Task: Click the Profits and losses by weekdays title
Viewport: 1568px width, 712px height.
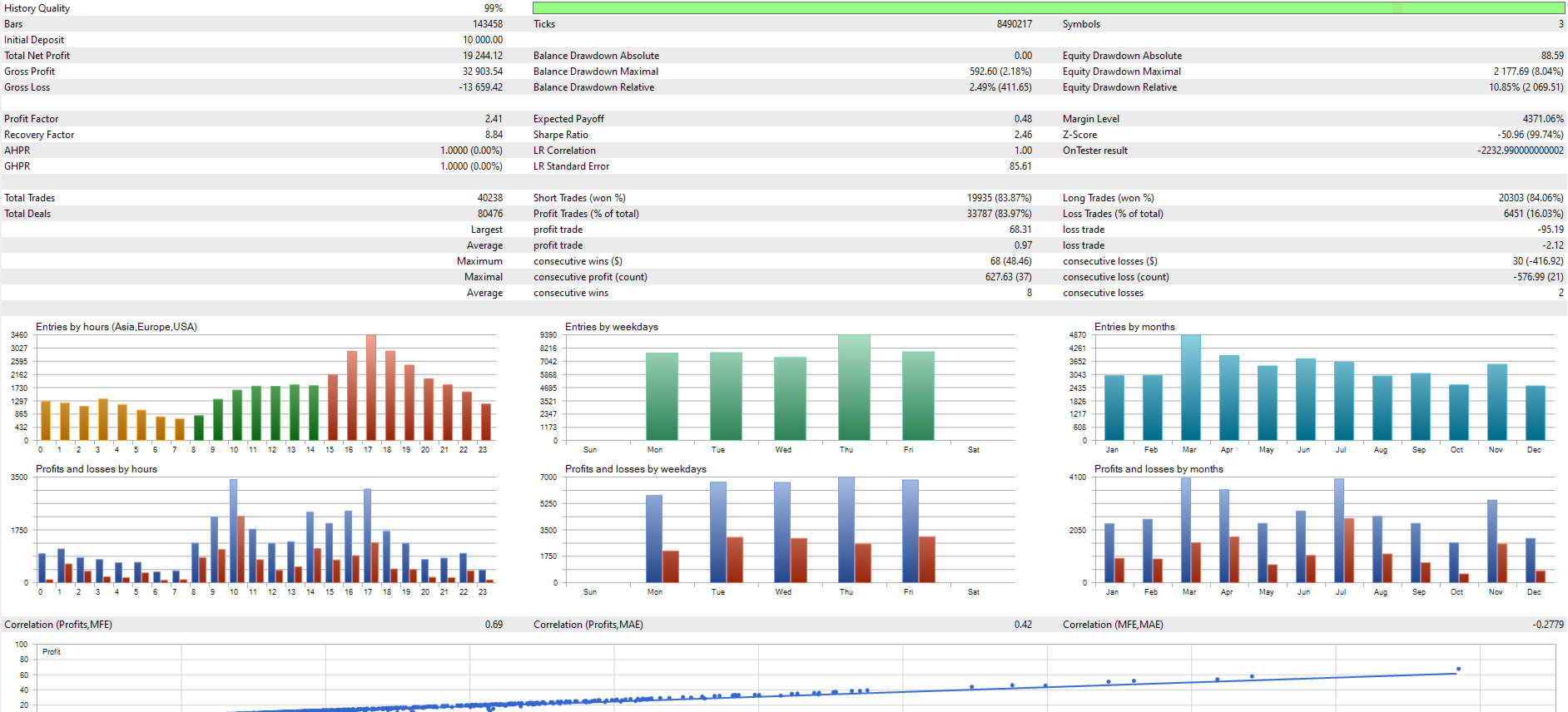Action: point(636,469)
